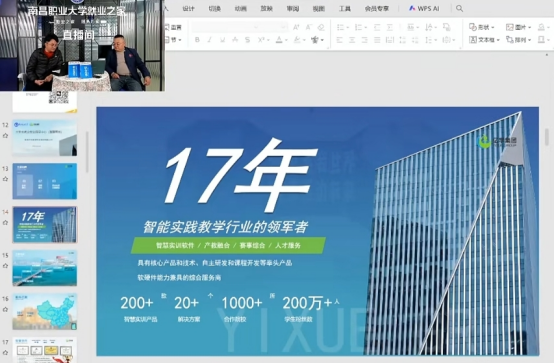Click the 排列 arrange button
This screenshot has height=363, width=554.
click(518, 40)
